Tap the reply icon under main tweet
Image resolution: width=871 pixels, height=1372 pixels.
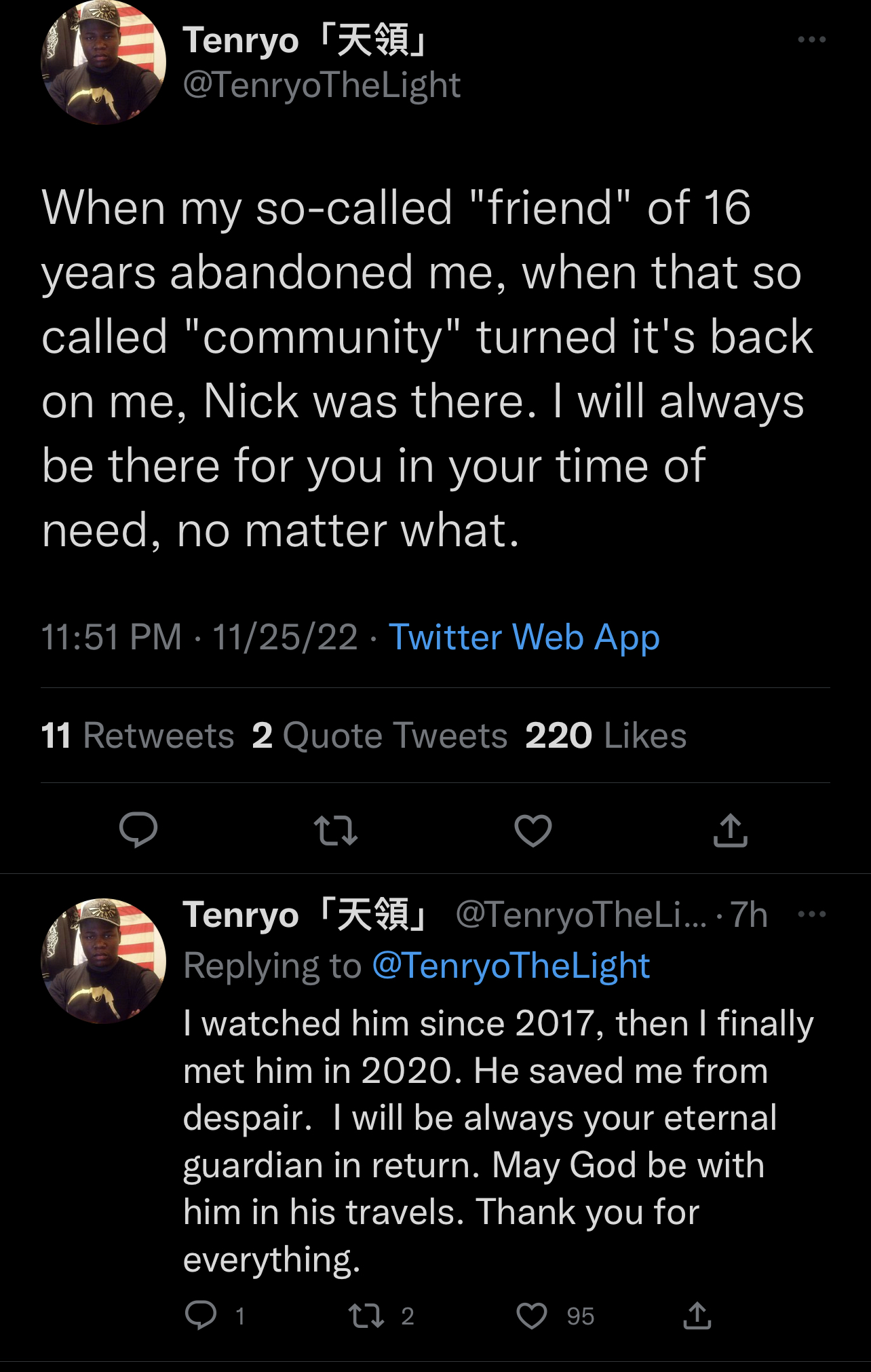tap(138, 830)
